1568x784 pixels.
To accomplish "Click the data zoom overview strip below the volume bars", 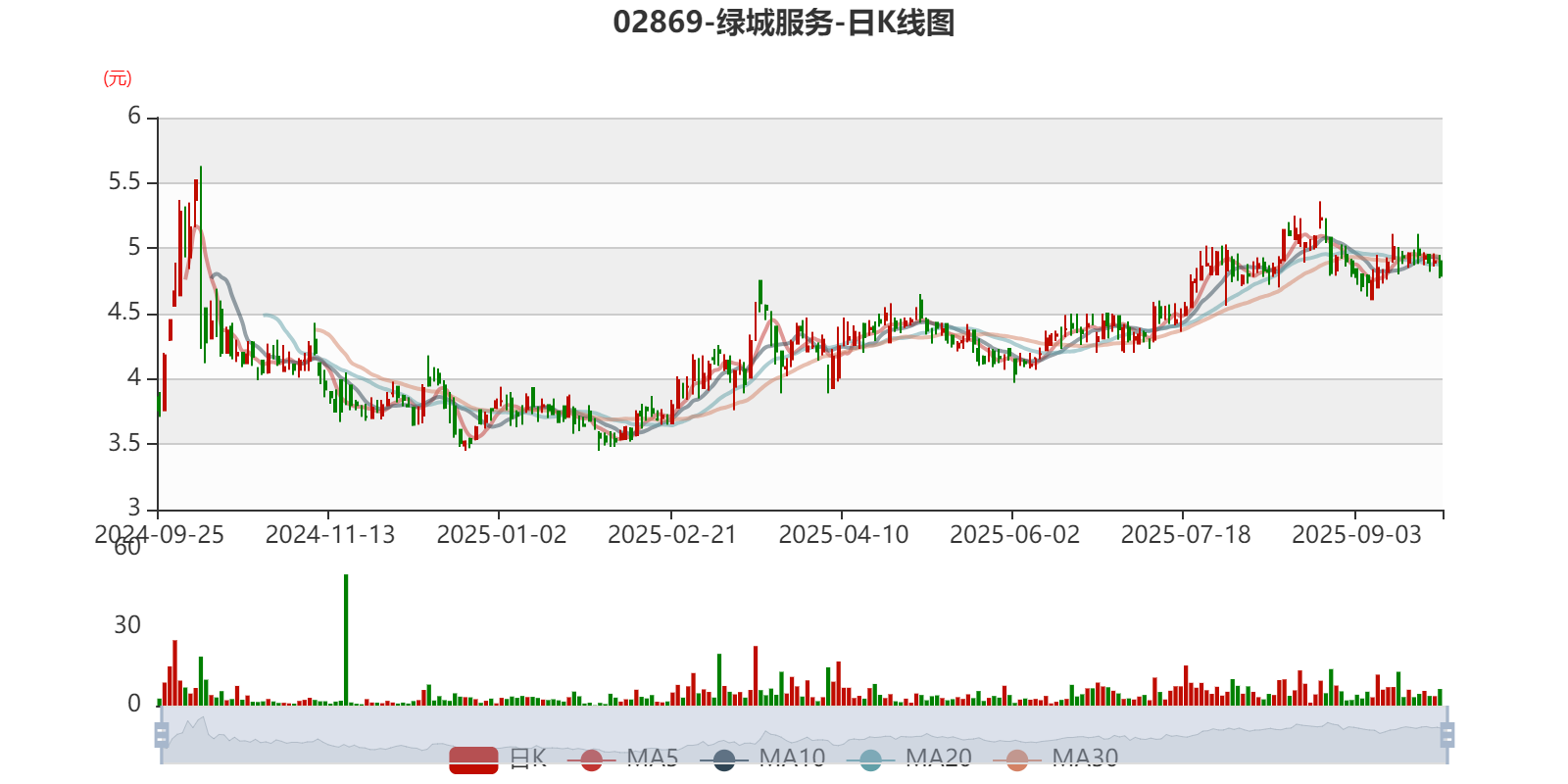I will (x=805, y=734).
